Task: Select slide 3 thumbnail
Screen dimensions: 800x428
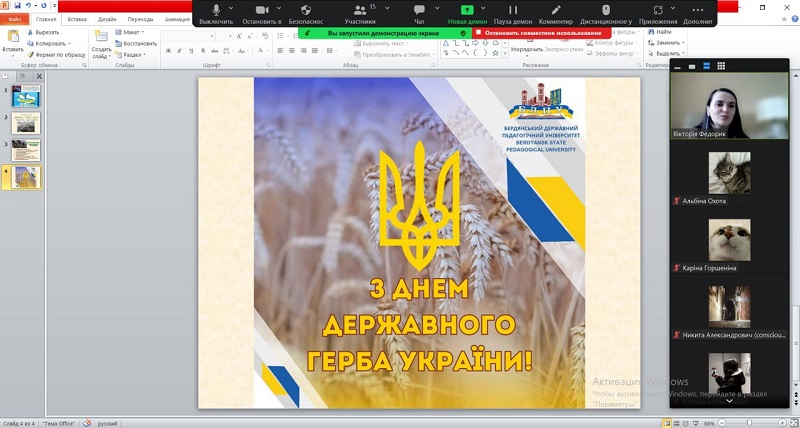Action: (26, 150)
